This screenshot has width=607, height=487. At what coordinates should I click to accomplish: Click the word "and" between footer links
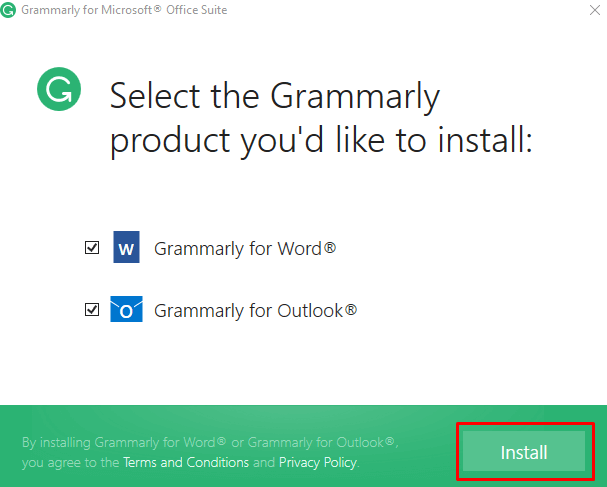(264, 463)
